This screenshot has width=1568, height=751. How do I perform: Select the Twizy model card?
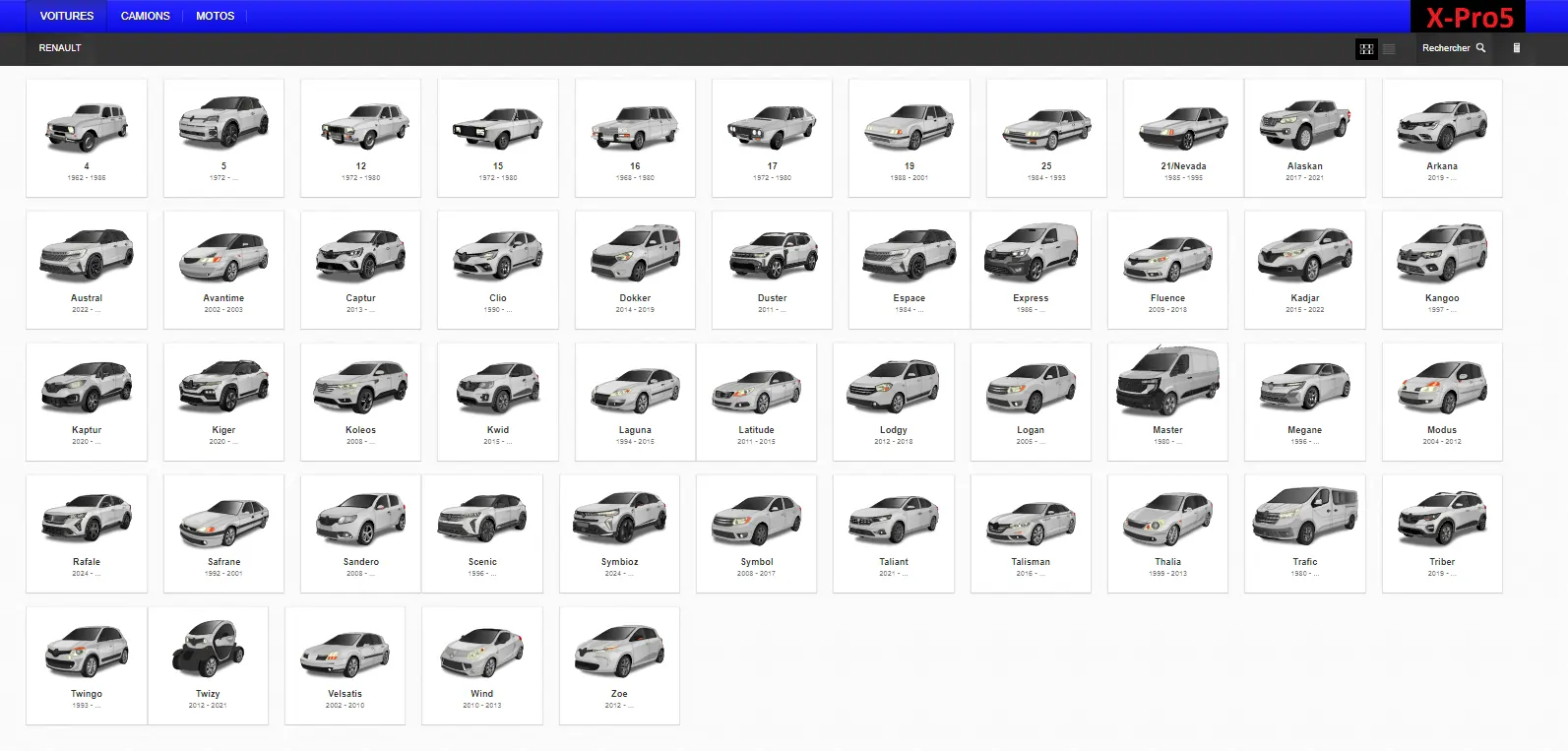pos(208,665)
